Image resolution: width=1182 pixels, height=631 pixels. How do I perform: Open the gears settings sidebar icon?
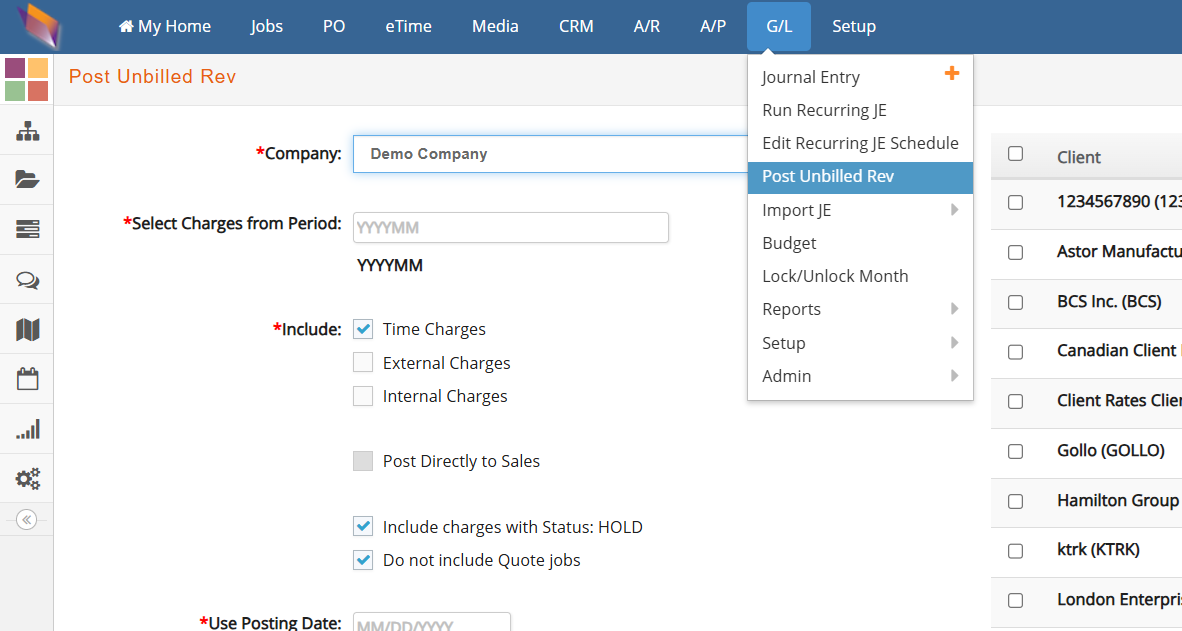click(28, 479)
